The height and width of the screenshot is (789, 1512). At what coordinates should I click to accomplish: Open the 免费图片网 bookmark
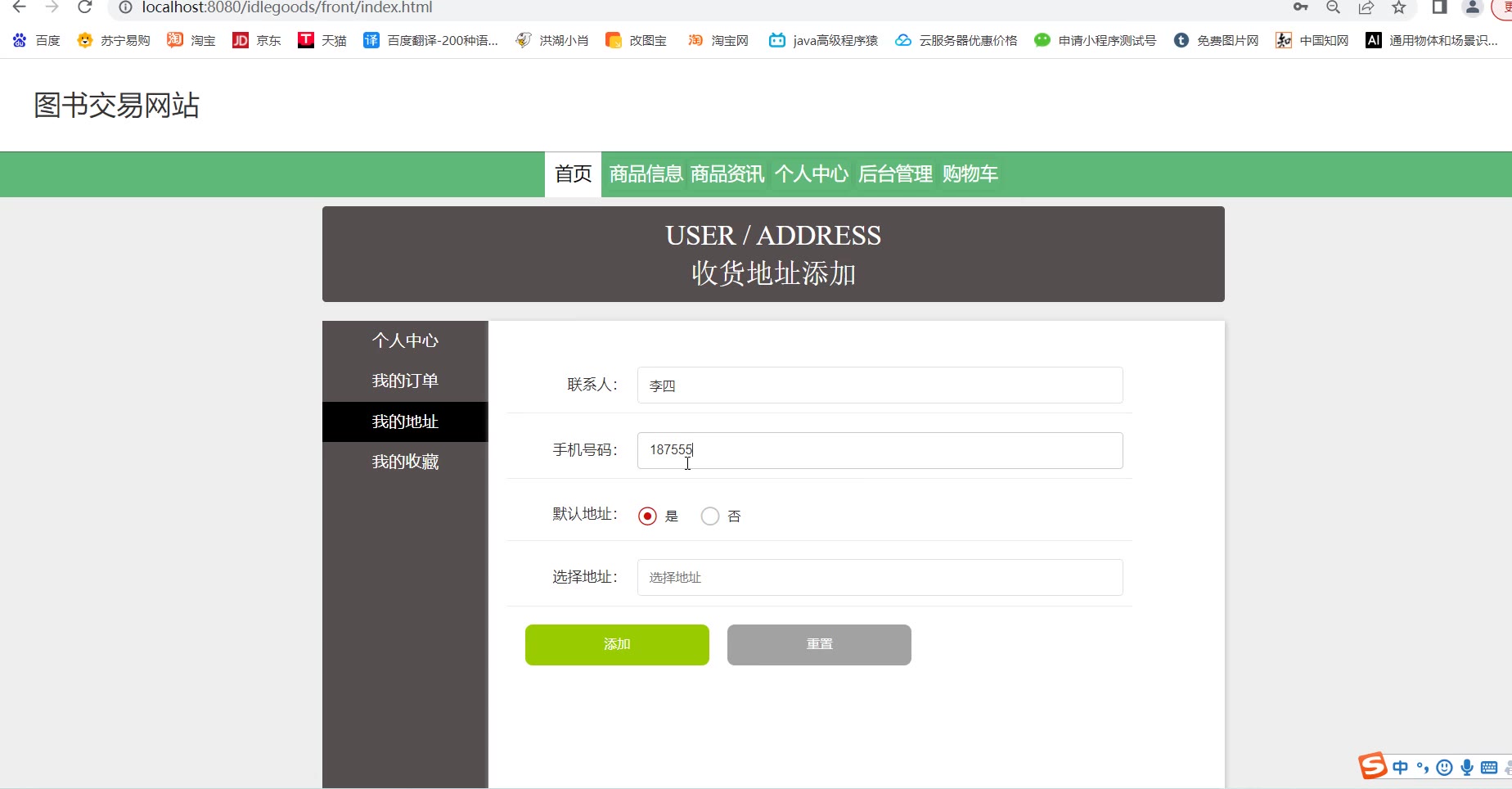1216,40
